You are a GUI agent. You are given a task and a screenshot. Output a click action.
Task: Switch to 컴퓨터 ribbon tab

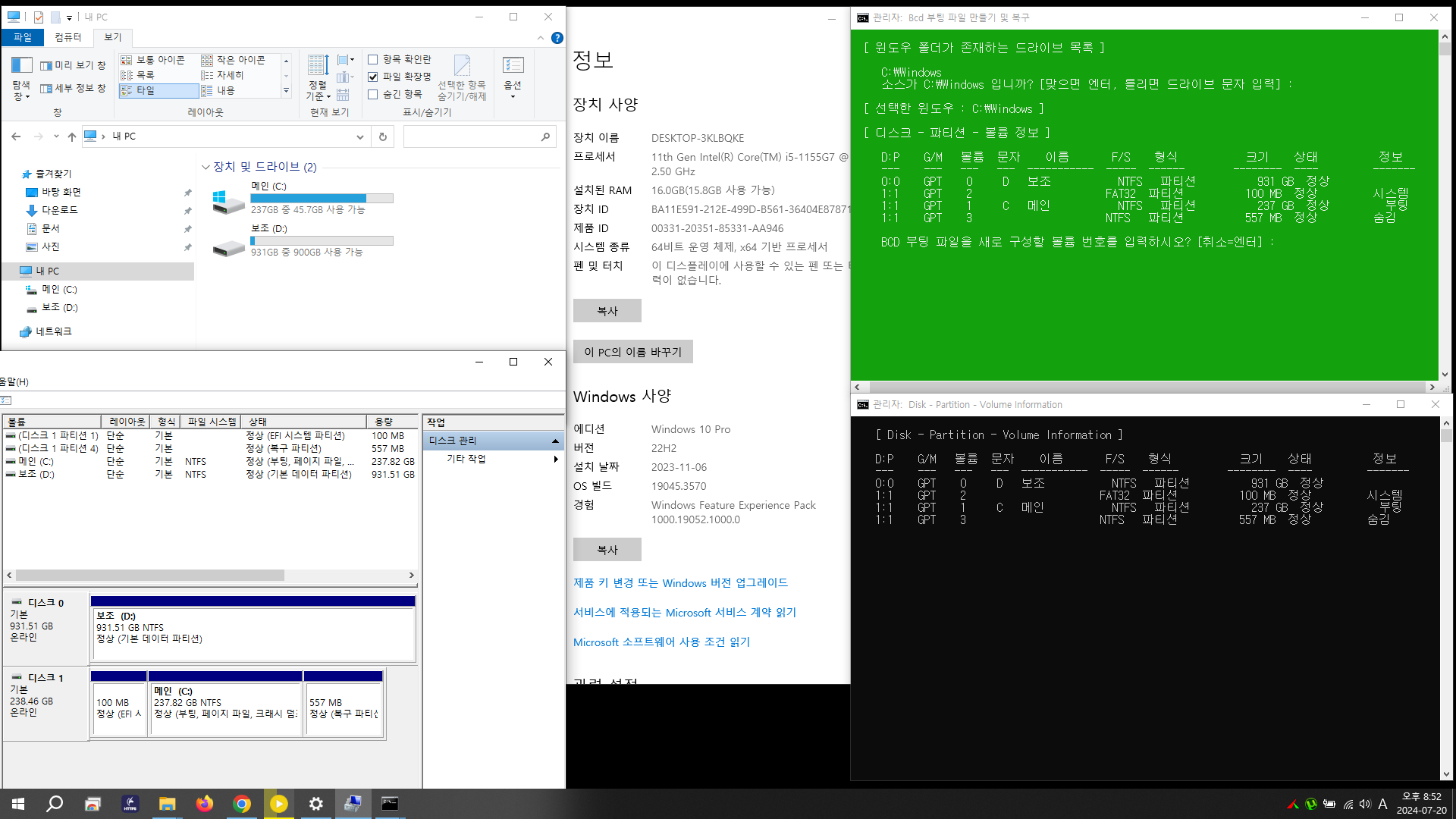pos(68,37)
